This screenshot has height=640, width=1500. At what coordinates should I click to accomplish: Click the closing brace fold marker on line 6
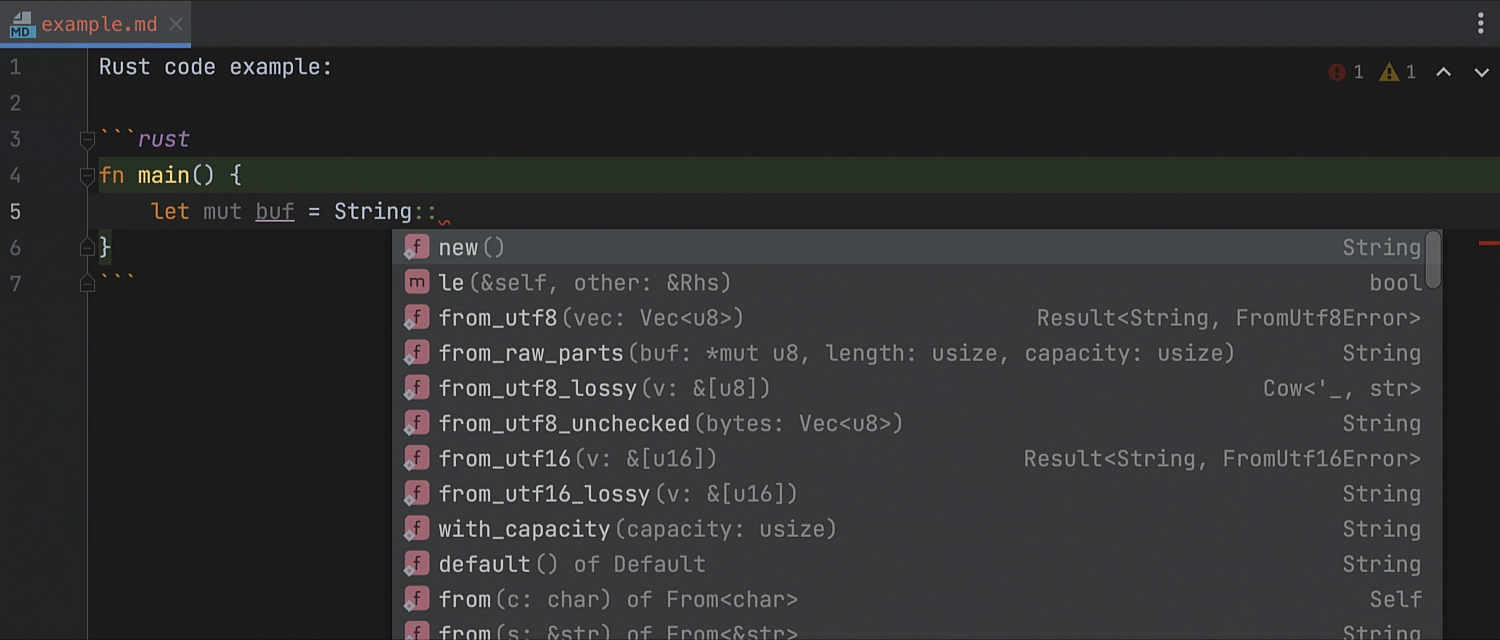point(87,248)
